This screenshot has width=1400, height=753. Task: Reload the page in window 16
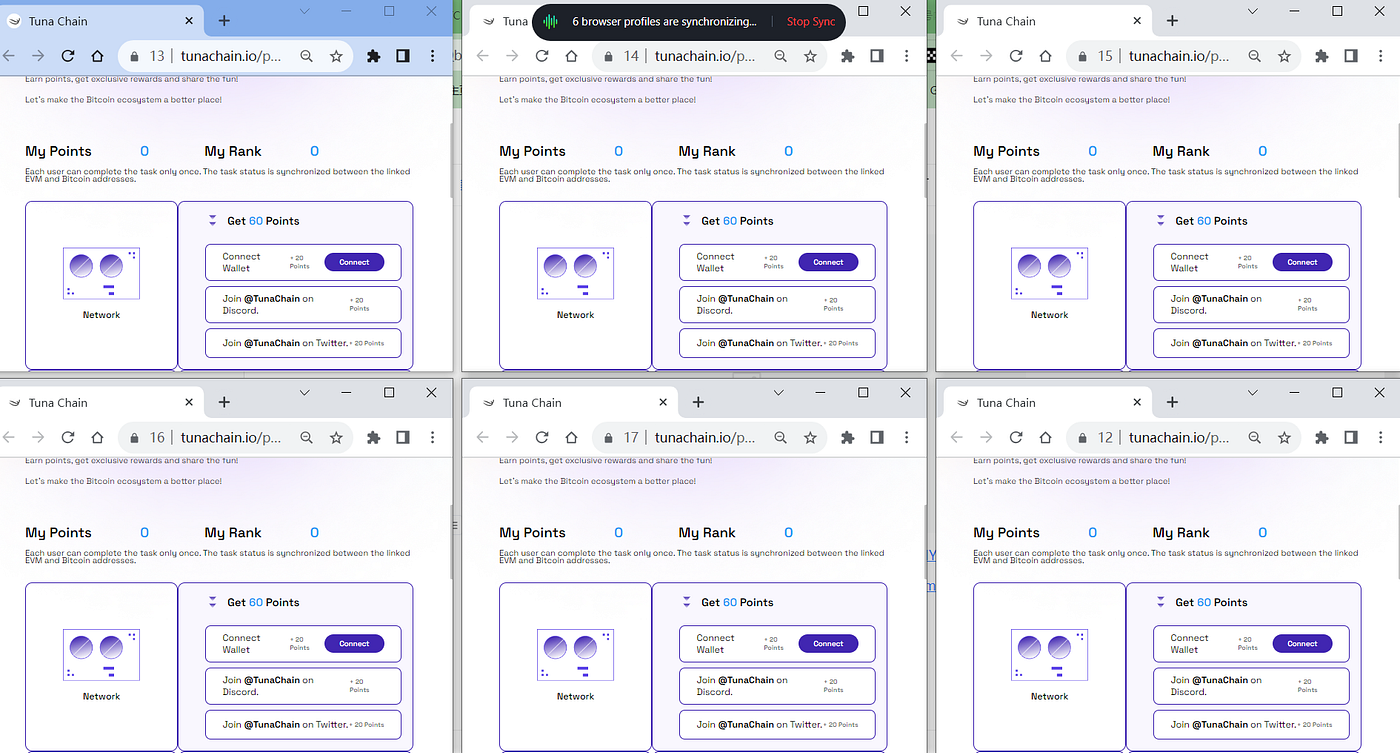point(68,437)
